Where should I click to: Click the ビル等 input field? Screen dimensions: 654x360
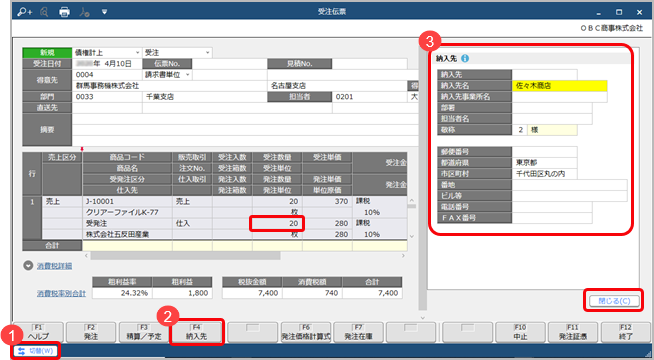pyautogui.click(x=569, y=196)
